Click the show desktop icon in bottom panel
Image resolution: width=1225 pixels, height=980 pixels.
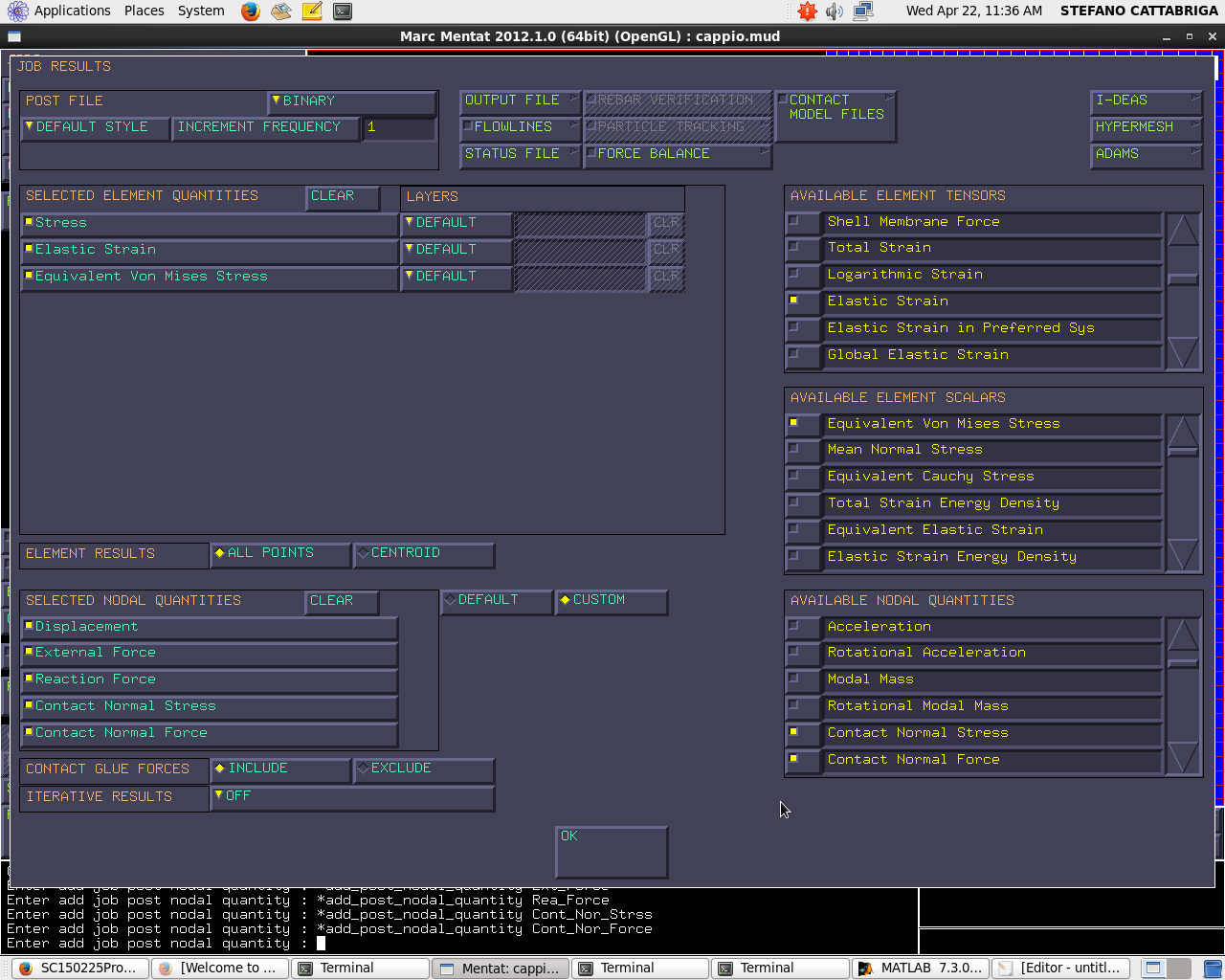click(1153, 969)
